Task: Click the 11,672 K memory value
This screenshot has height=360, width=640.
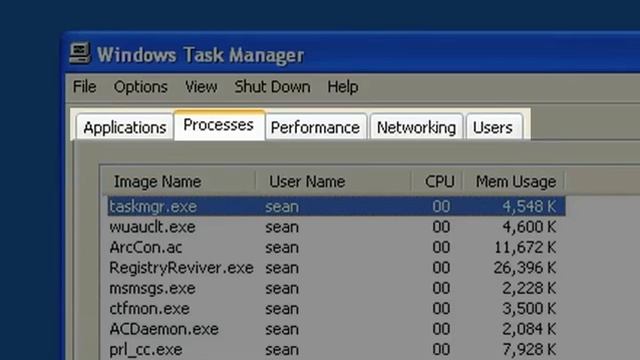Action: coord(525,247)
